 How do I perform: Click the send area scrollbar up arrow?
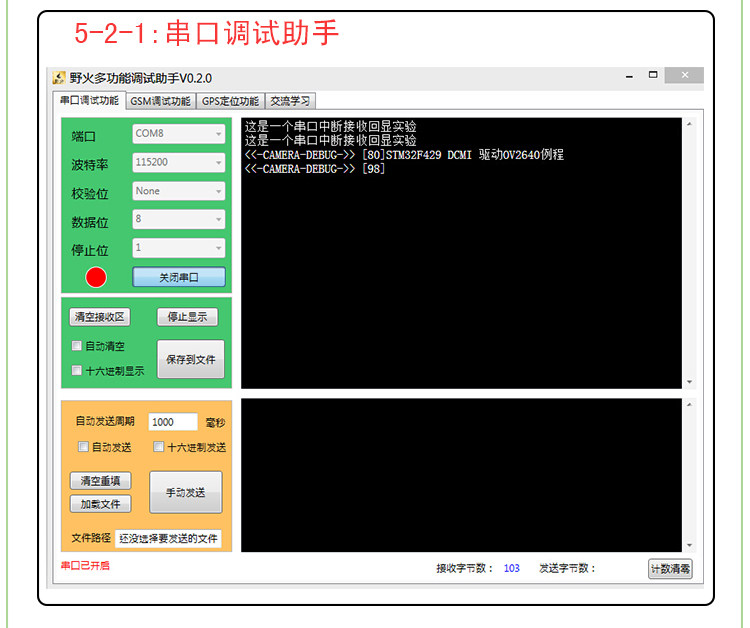[x=689, y=405]
